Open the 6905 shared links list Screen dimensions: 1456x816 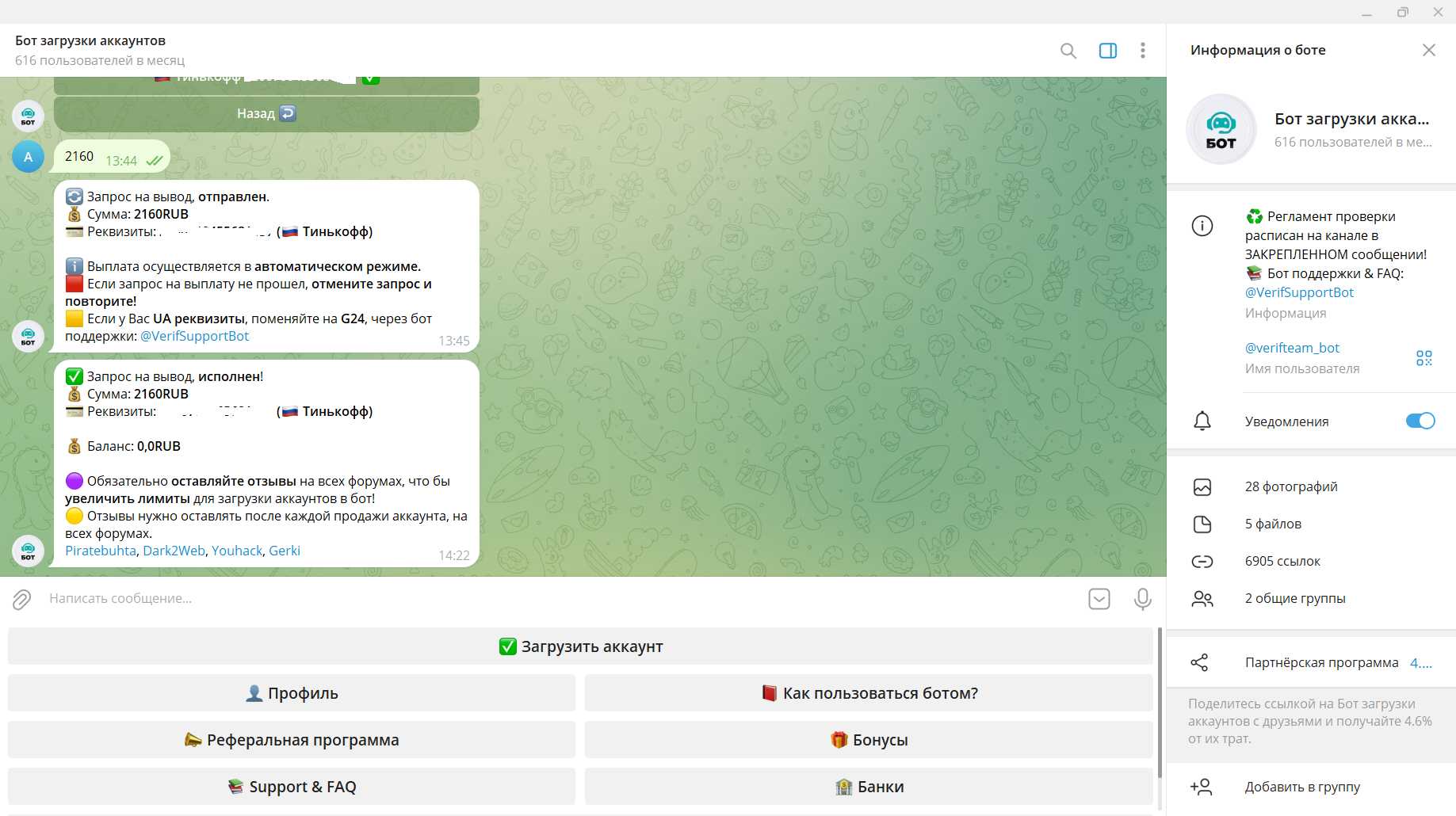(x=1282, y=561)
